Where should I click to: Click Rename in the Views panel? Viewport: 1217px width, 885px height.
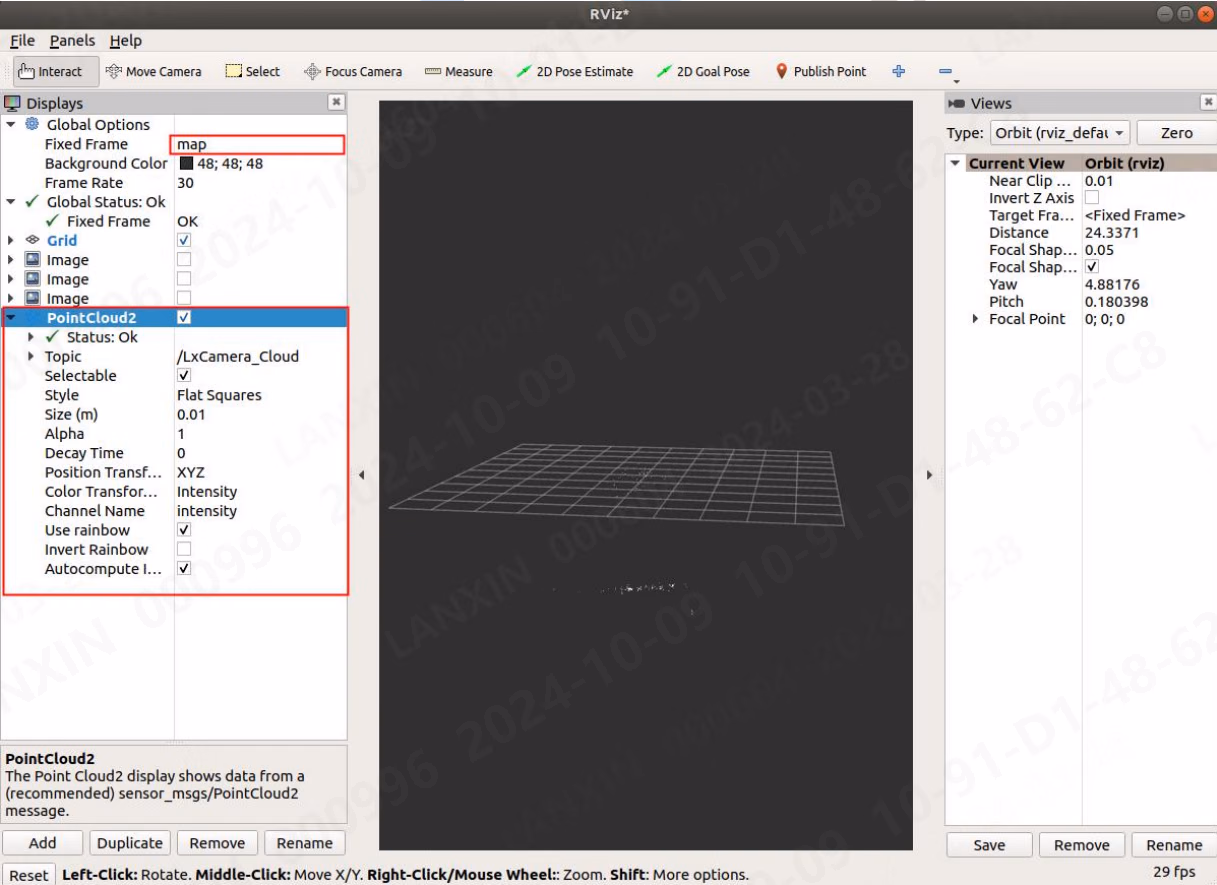coord(1174,845)
